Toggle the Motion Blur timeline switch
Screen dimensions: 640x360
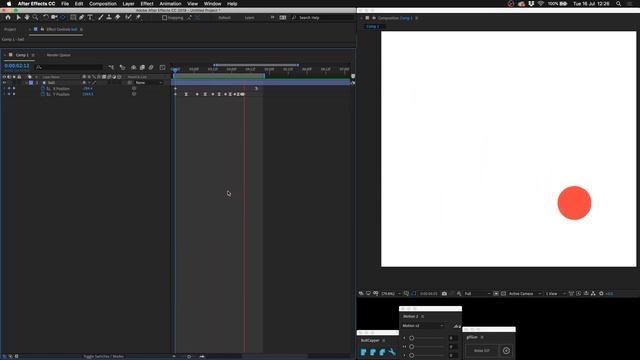[151, 67]
